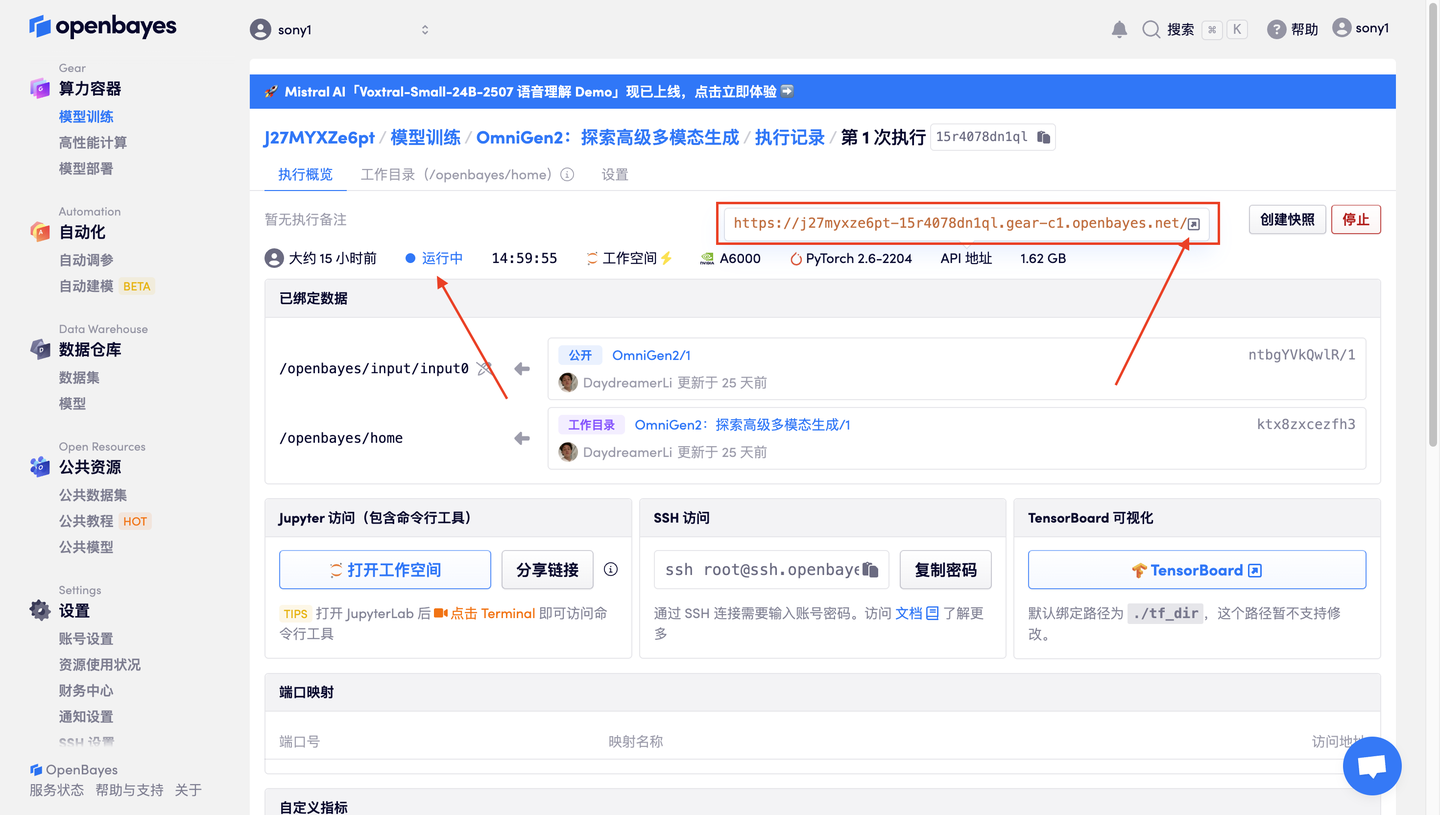Click 关于 footer link

[188, 790]
